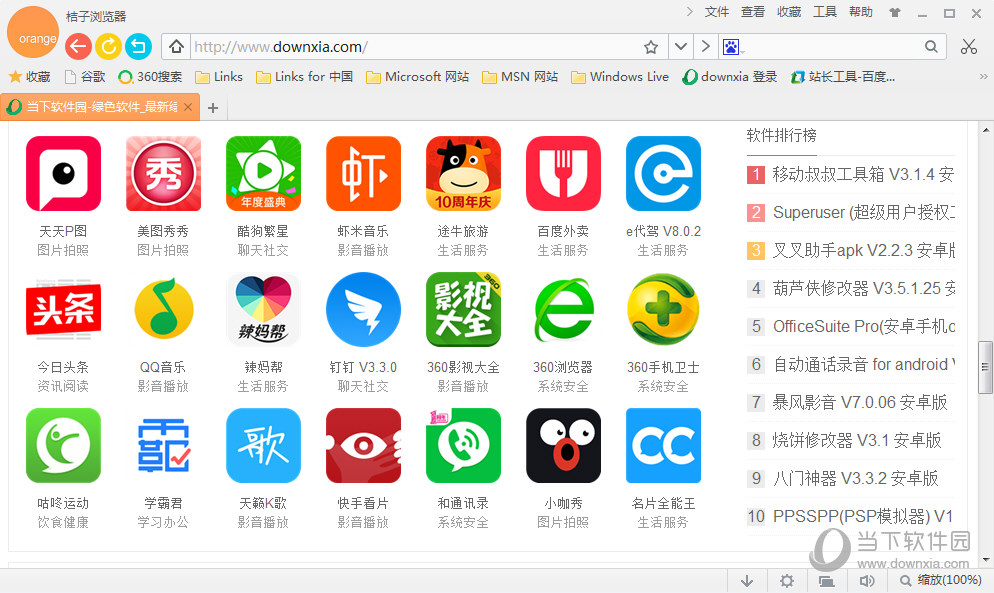Open settings gear in status bar
The height and width of the screenshot is (593, 994).
pos(787,580)
